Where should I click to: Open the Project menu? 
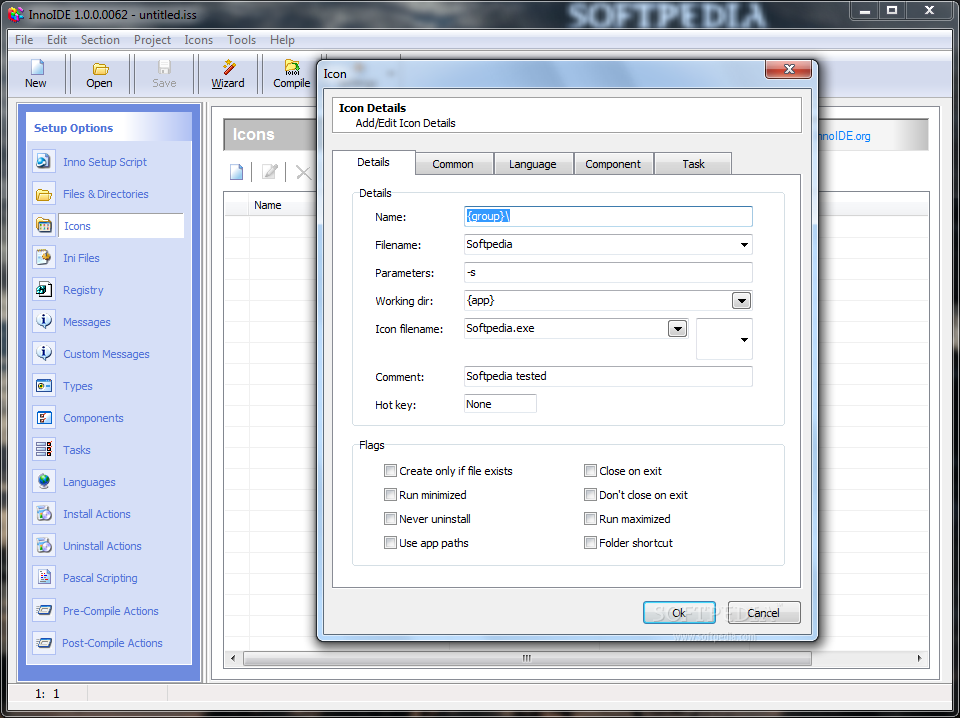[152, 40]
